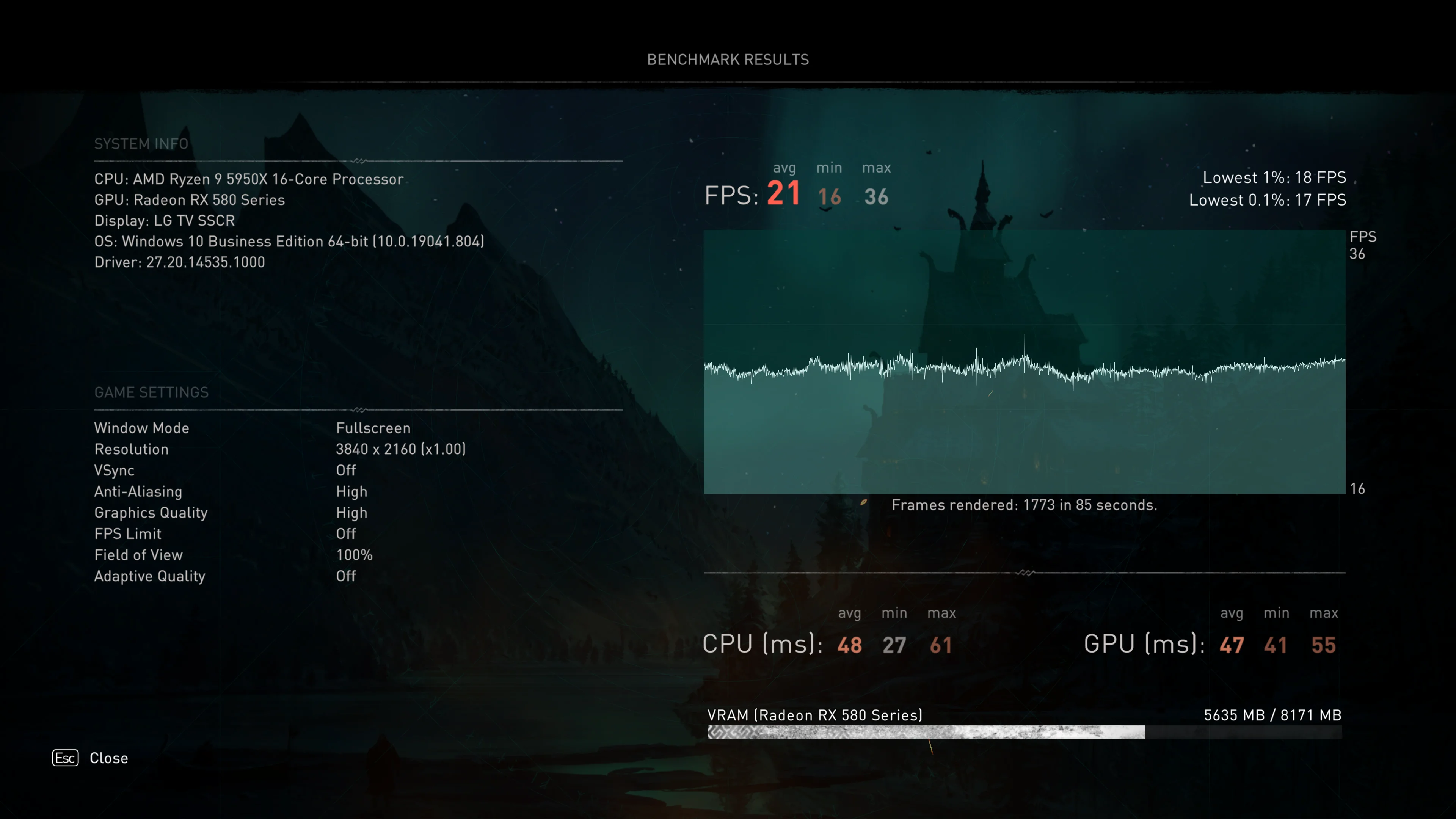1456x819 pixels.
Task: Click the Esc key icon
Action: coord(65,758)
